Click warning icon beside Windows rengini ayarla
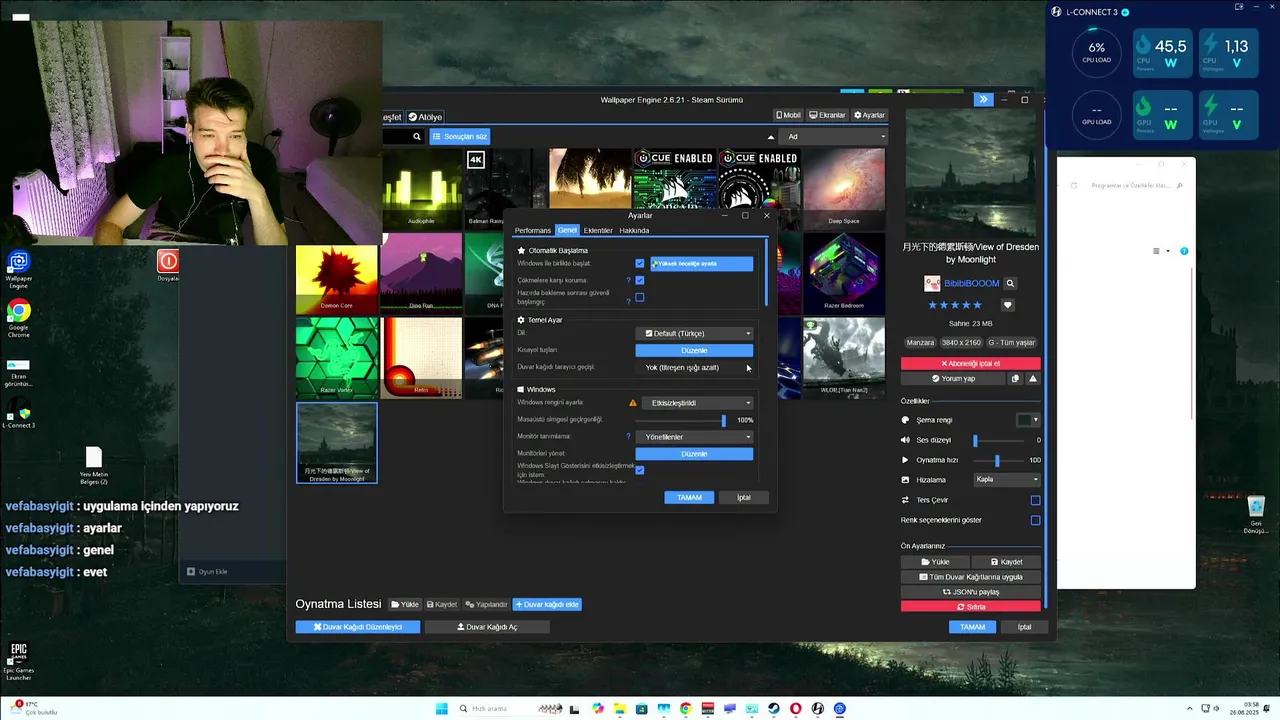Viewport: 1280px width, 720px height. click(x=632, y=403)
